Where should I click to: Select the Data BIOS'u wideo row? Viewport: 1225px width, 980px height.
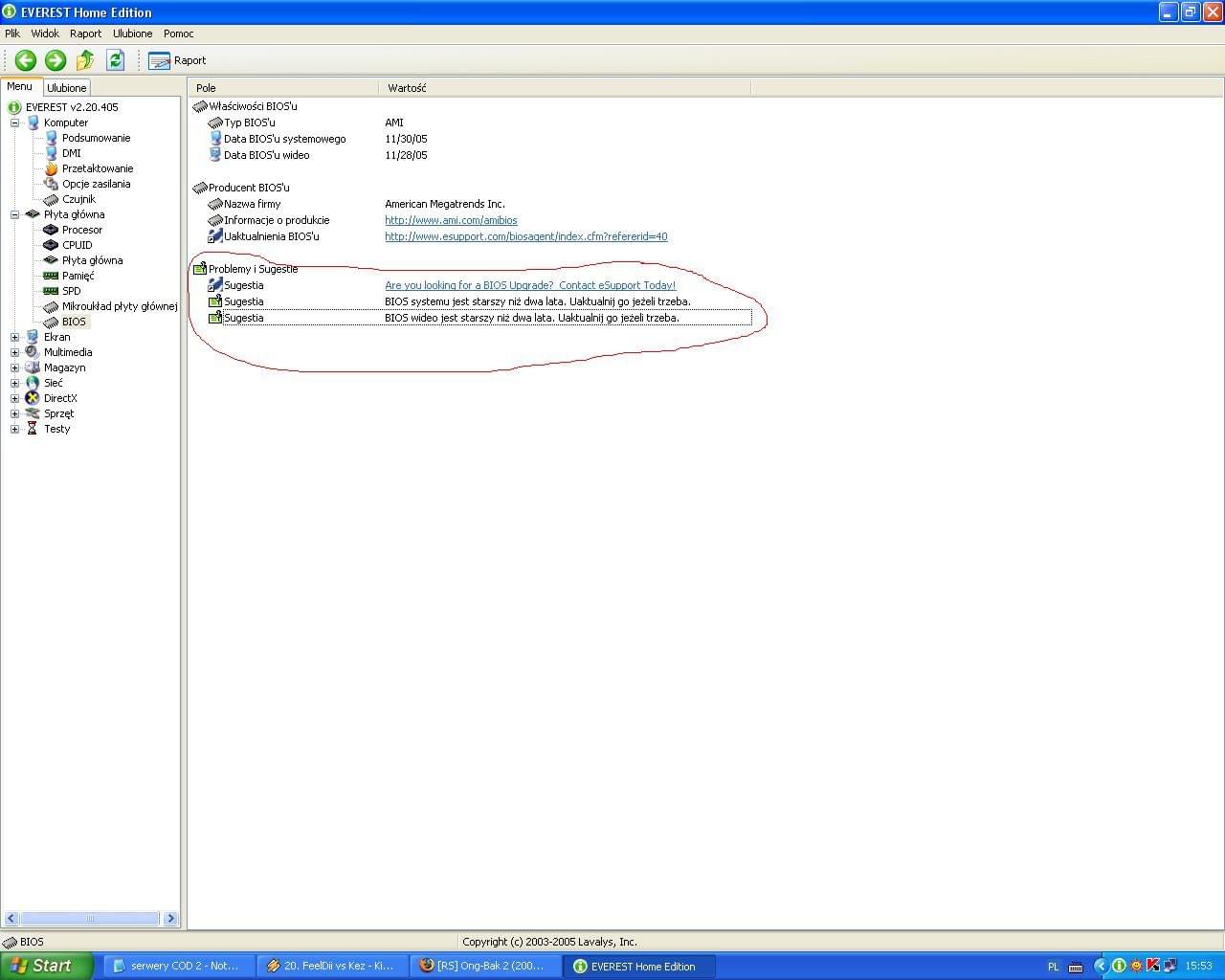(469, 155)
